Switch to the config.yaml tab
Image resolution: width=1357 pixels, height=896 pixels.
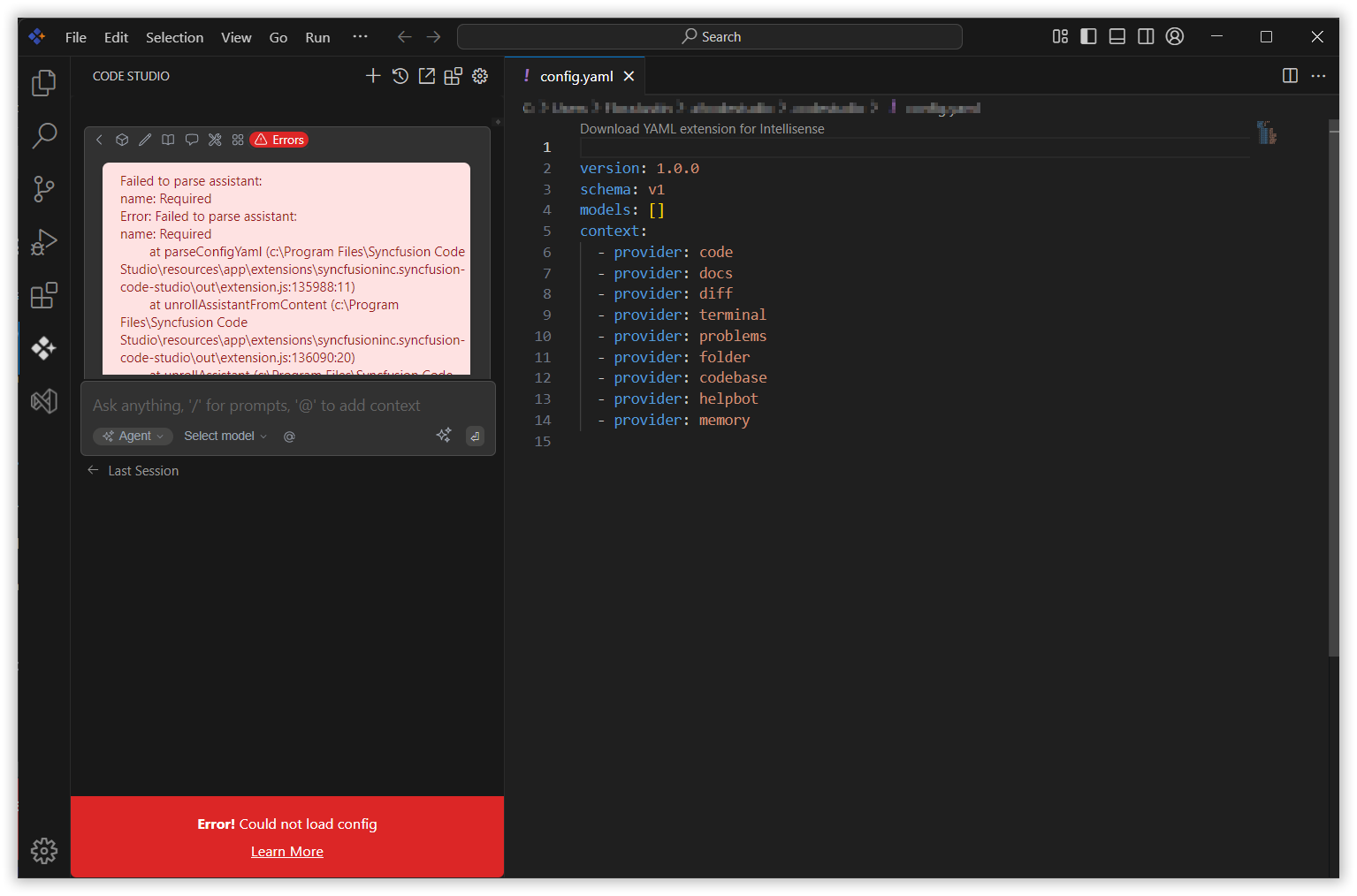(x=576, y=76)
